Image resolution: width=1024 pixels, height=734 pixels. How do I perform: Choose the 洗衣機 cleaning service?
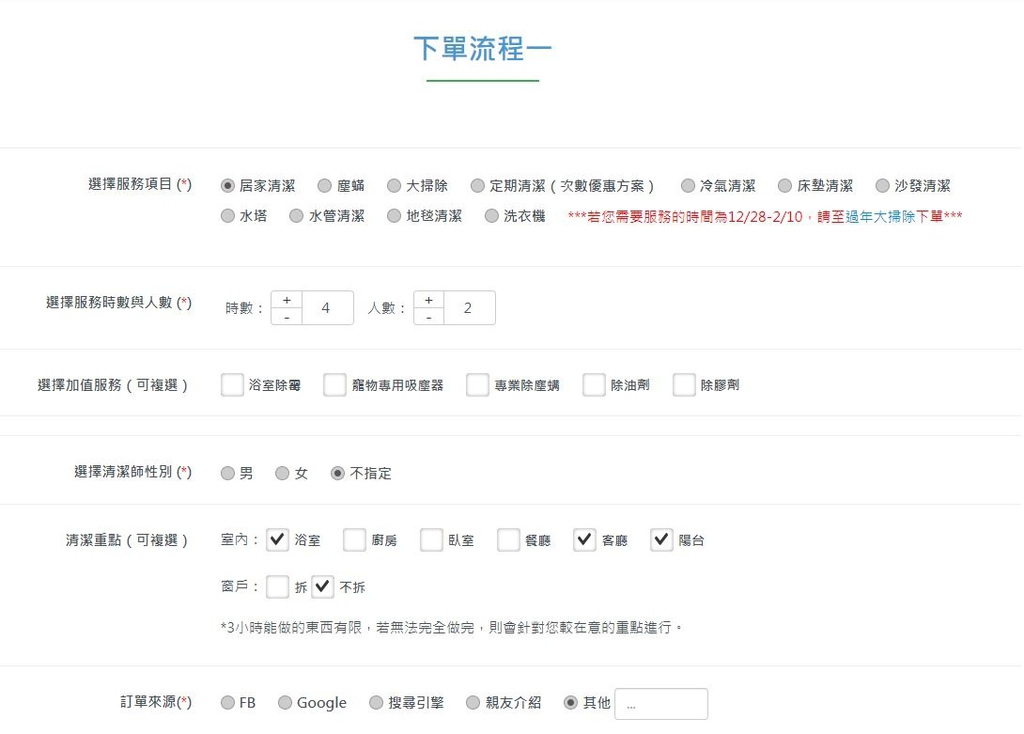(x=491, y=215)
